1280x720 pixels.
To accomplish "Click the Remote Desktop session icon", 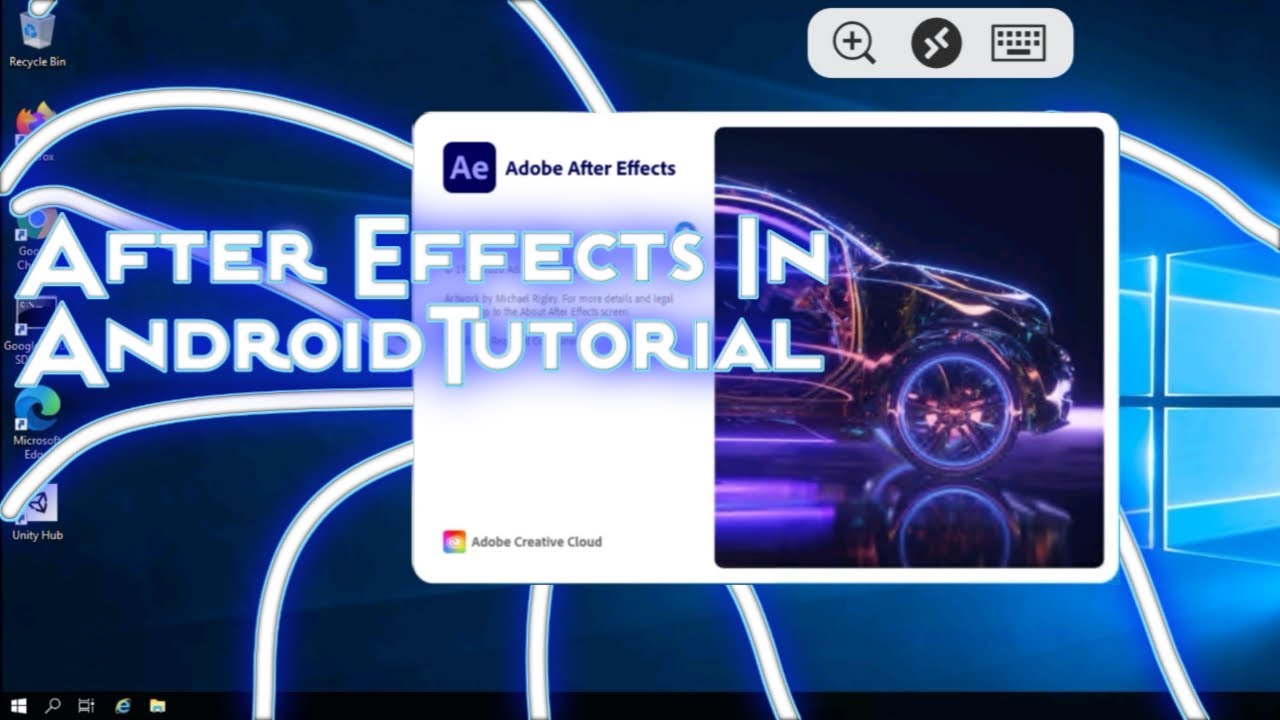I will pos(936,44).
